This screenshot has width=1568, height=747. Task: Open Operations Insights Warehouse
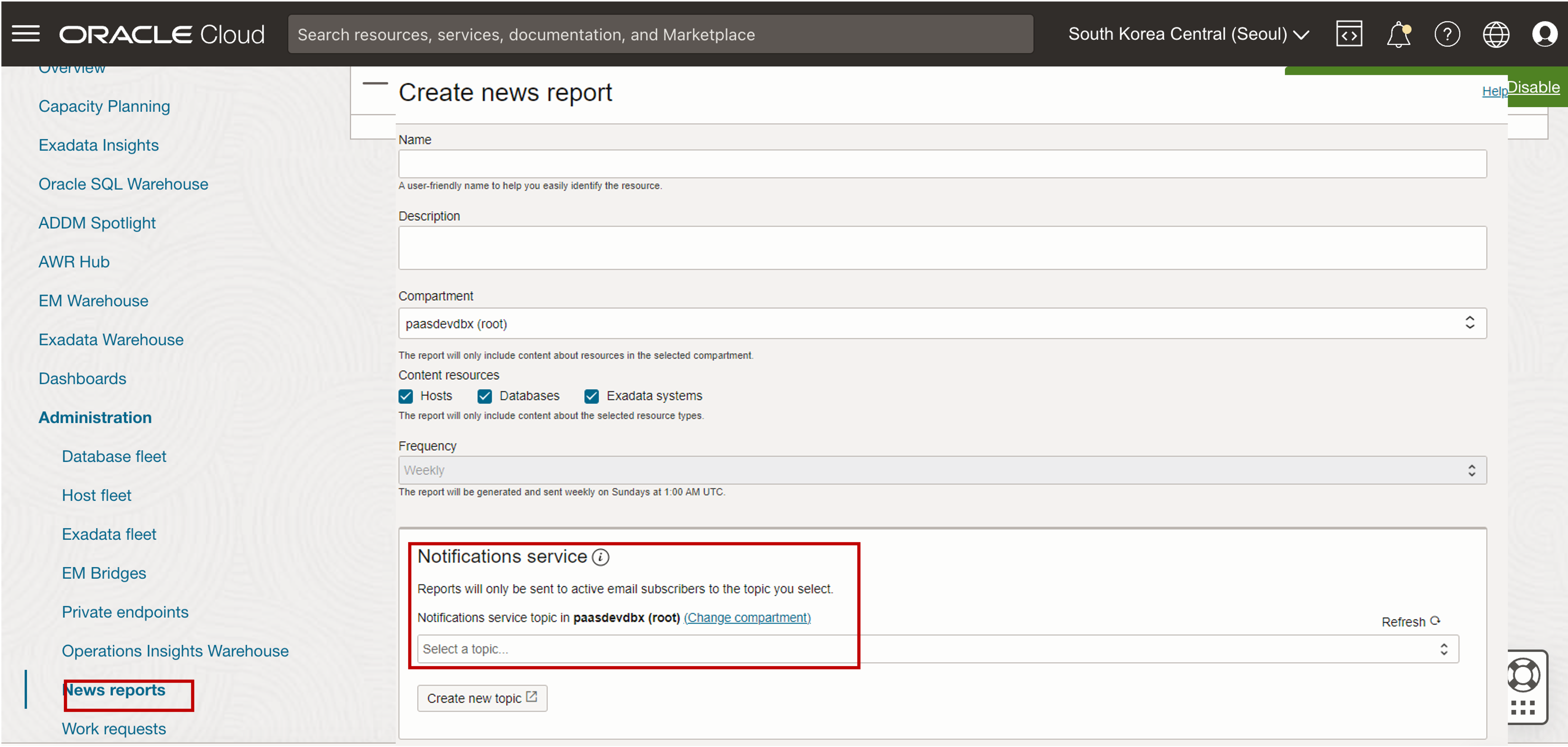(x=175, y=651)
